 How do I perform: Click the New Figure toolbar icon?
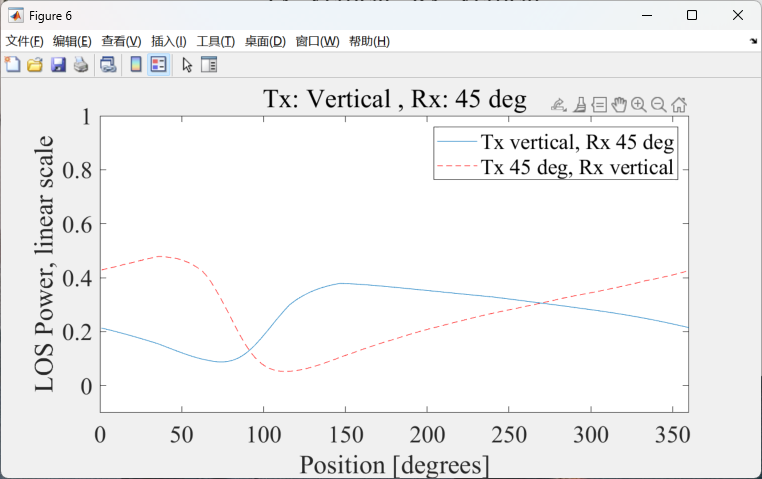(x=13, y=64)
